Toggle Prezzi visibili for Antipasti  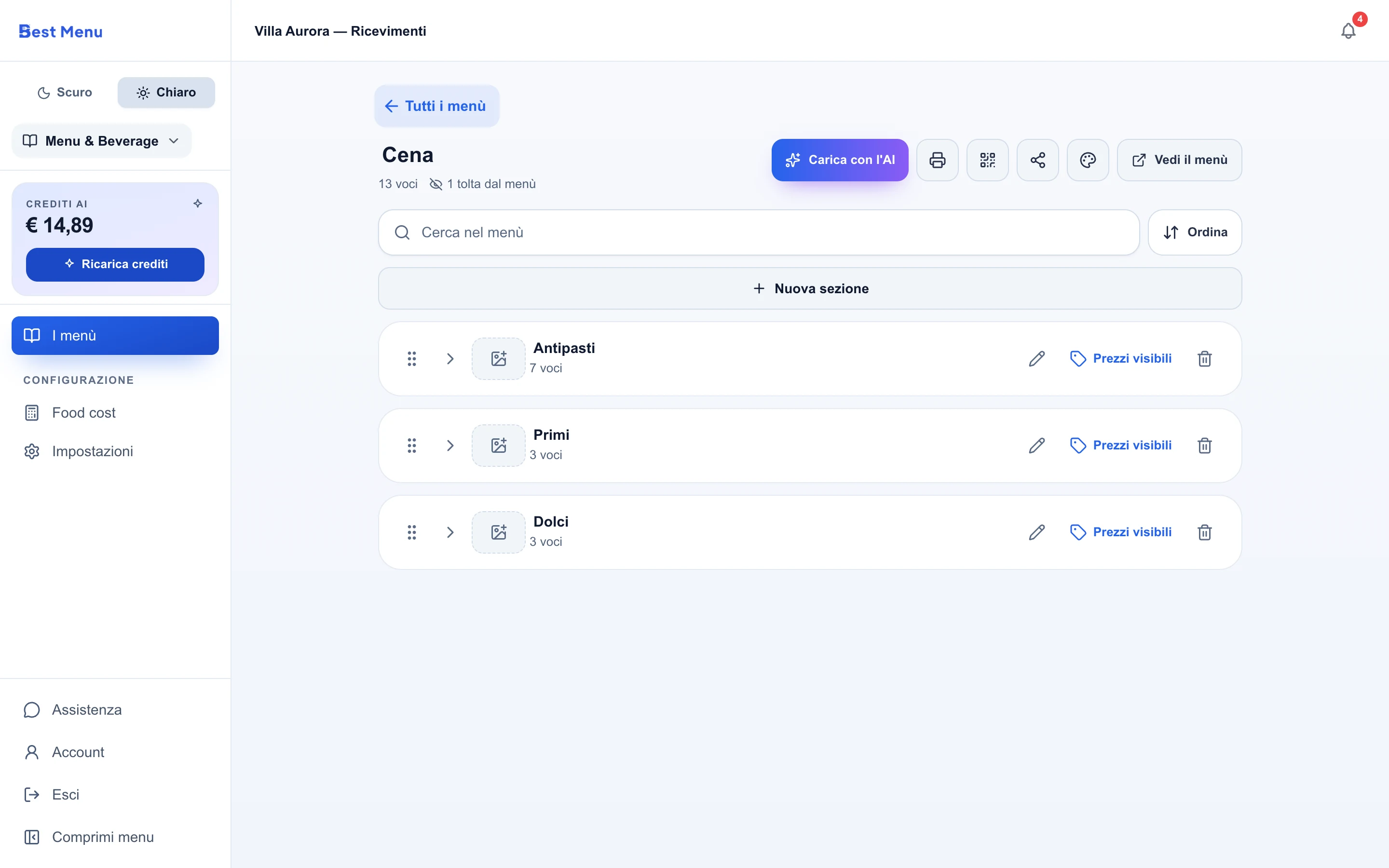click(1120, 359)
